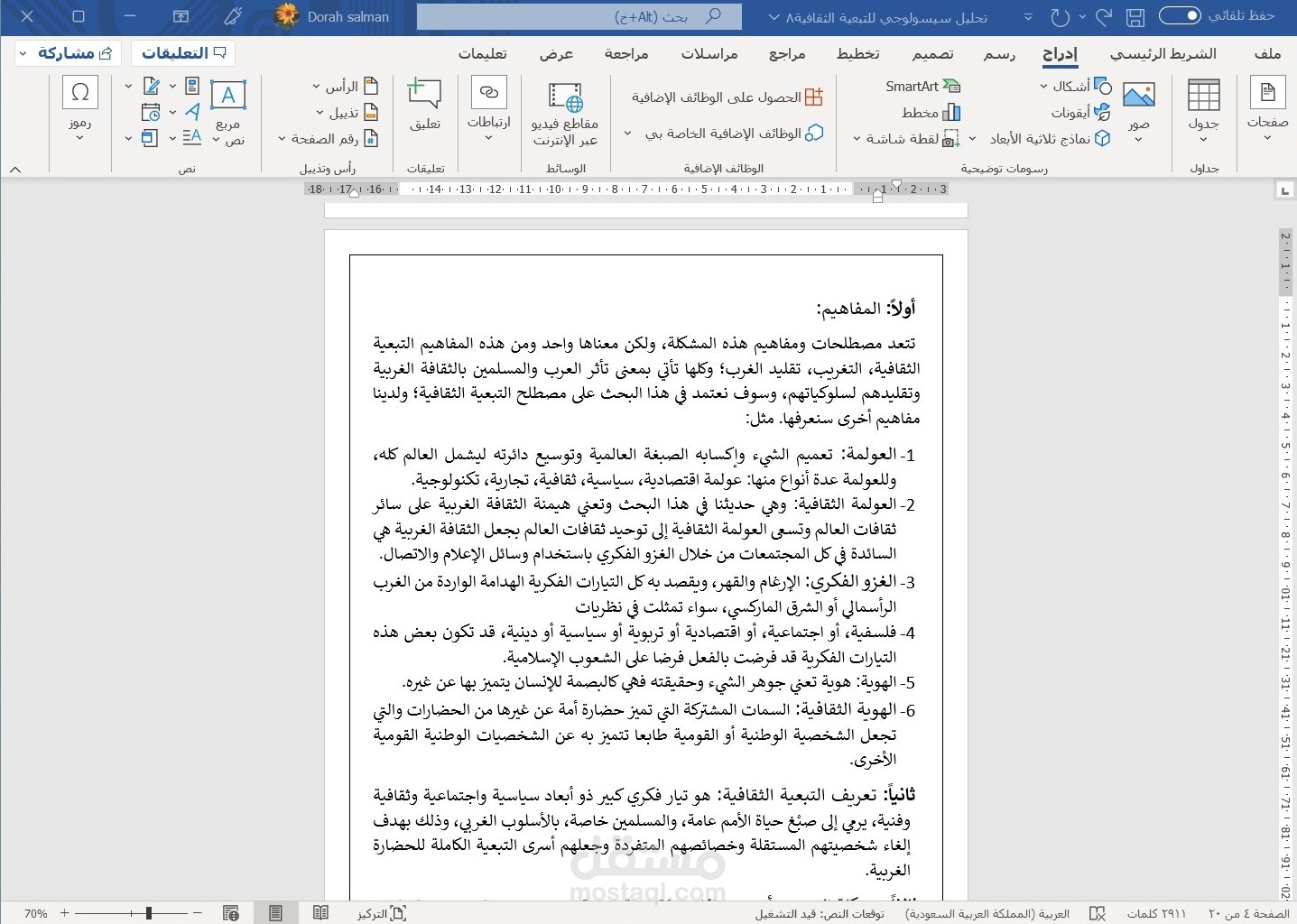Click the Comments (التعليقات) button

point(183,53)
